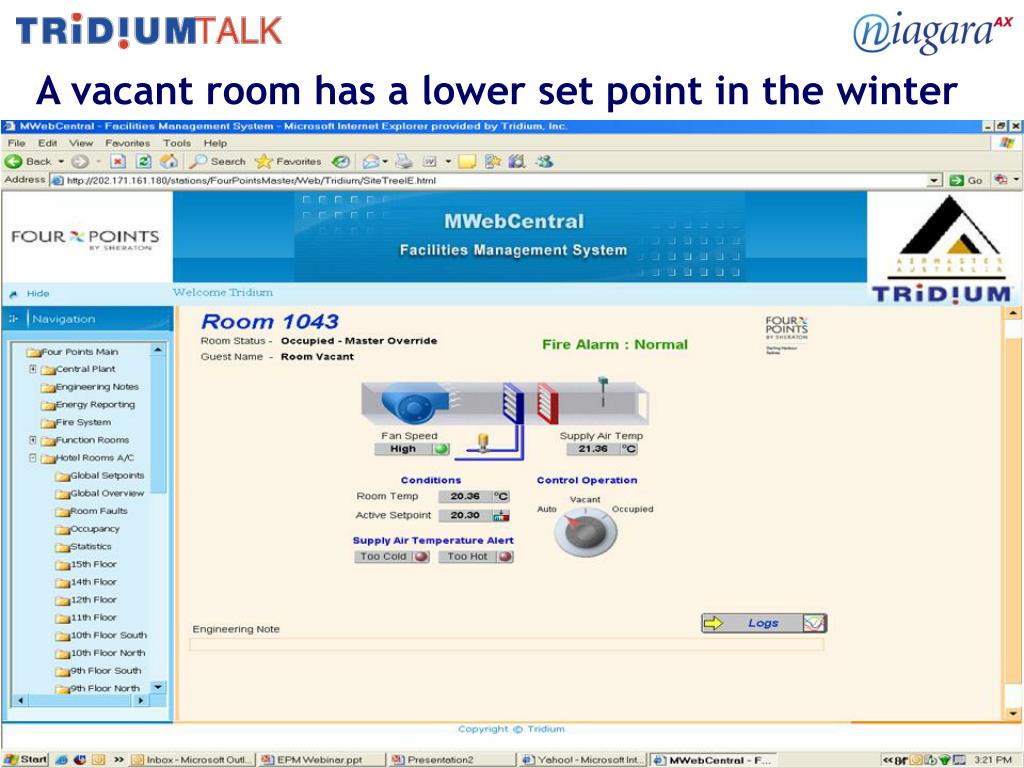Turn the Control Operation rotary knob
The height and width of the screenshot is (768, 1024).
585,534
